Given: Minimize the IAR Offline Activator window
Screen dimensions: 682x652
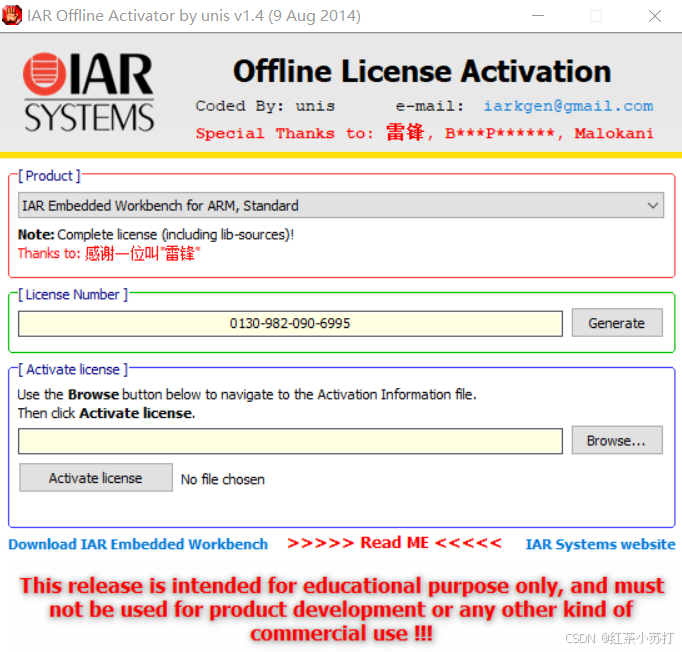Looking at the screenshot, I should [x=538, y=16].
